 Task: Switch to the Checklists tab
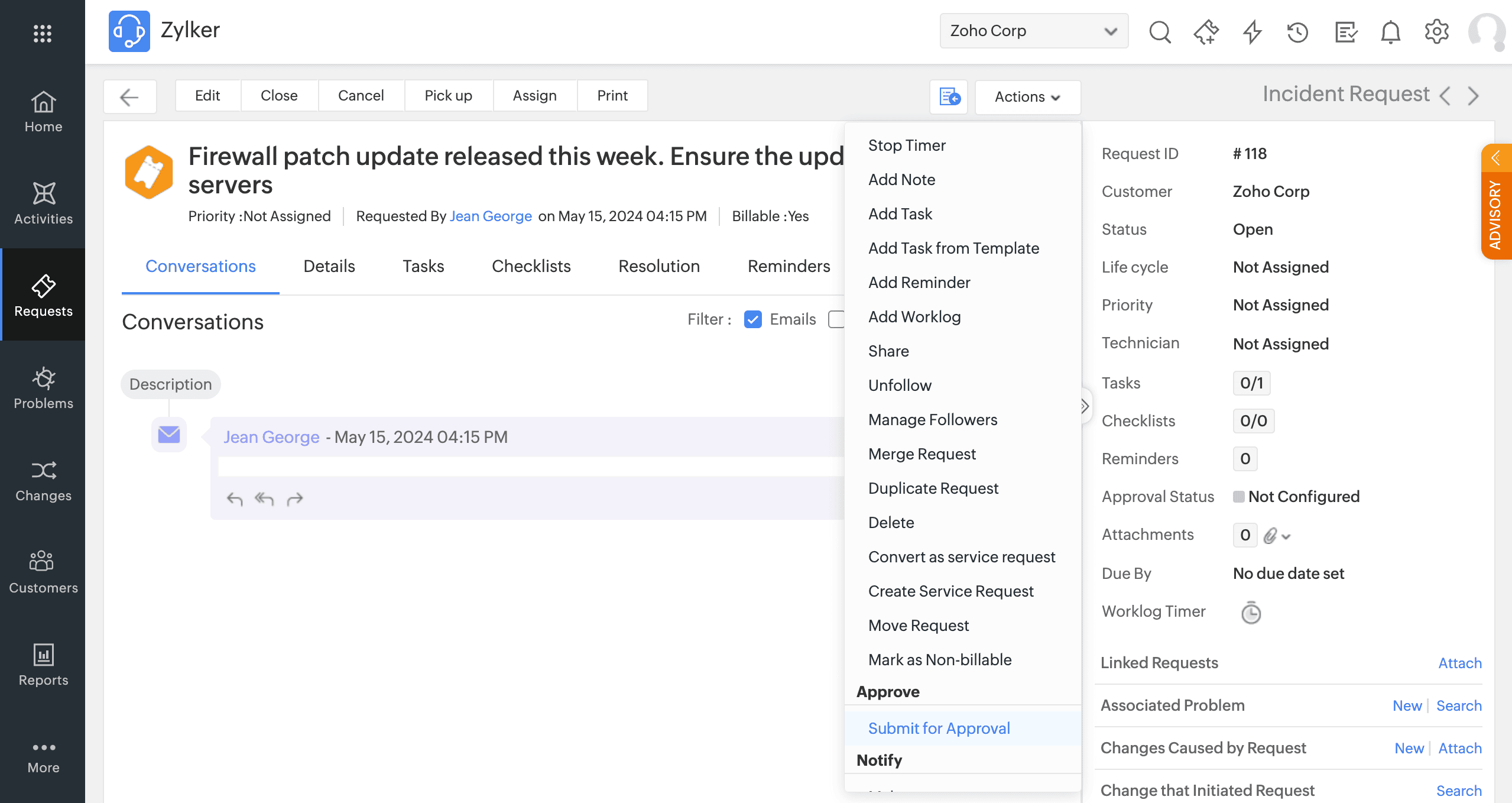[x=531, y=266]
